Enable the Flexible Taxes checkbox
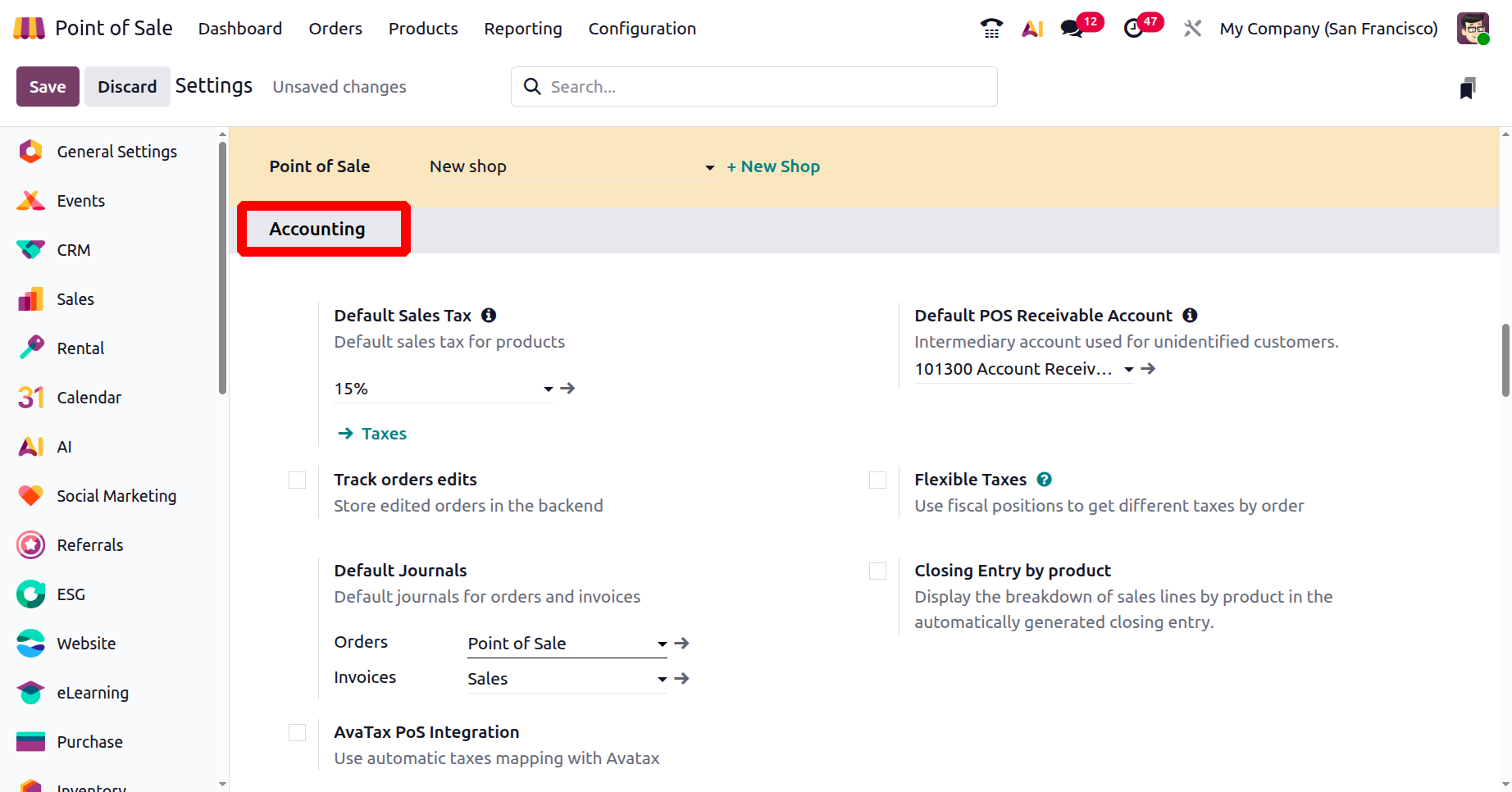Screen dimensions: 1512x792 coord(878,480)
